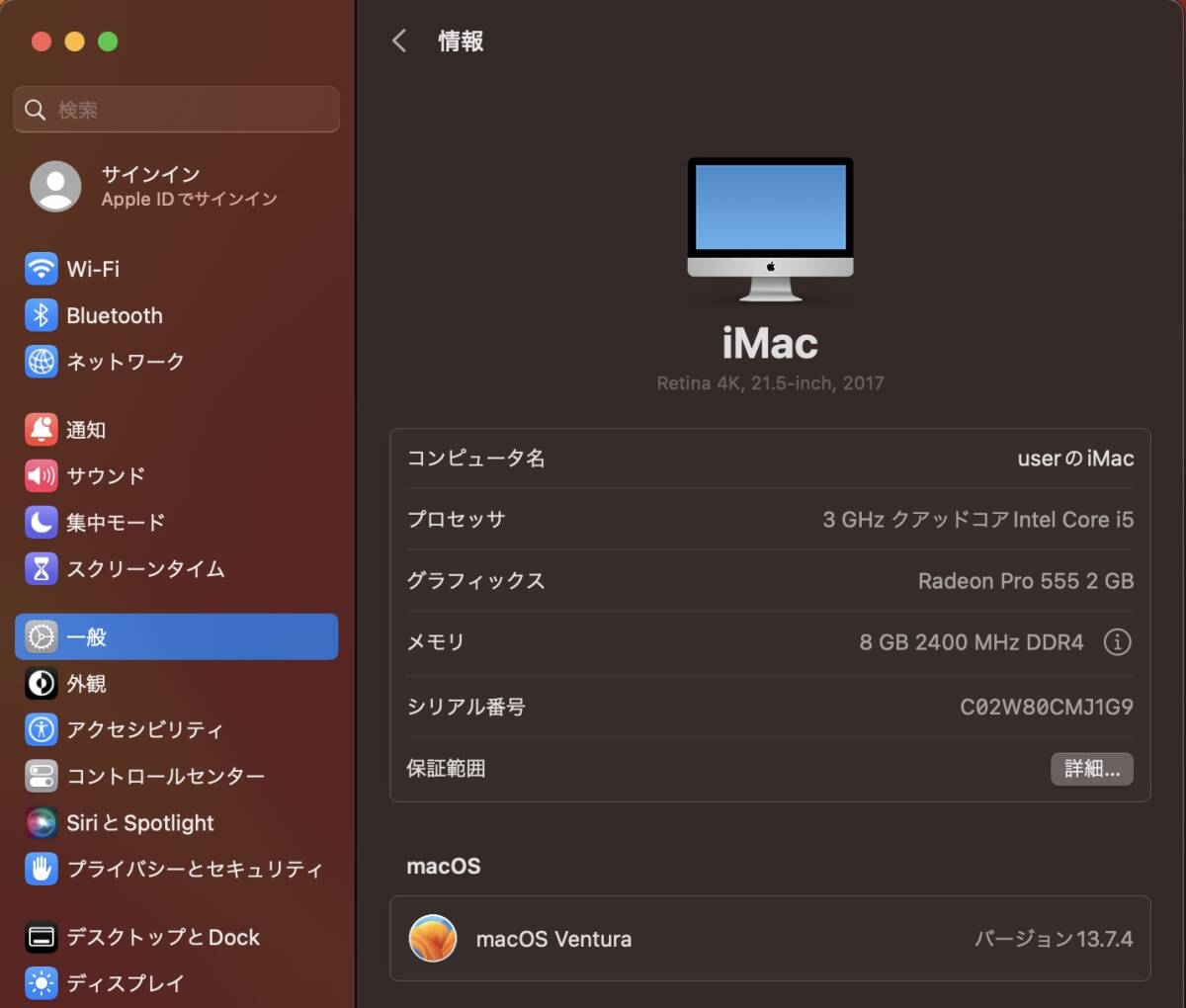The image size is (1186, 1008).
Task: Click the グラフィックス label
Action: point(476,581)
